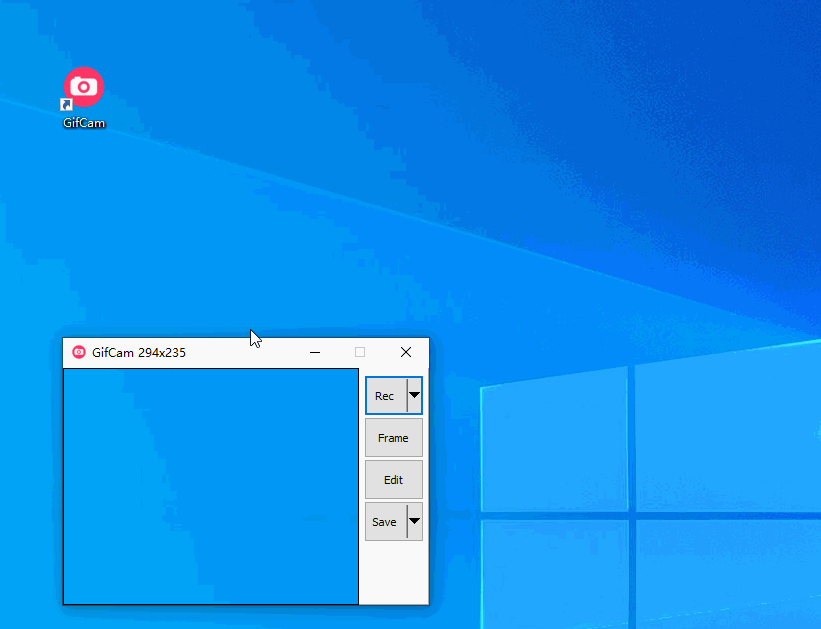The image size is (821, 629).
Task: Expand the Save dropdown arrow
Action: coord(414,522)
